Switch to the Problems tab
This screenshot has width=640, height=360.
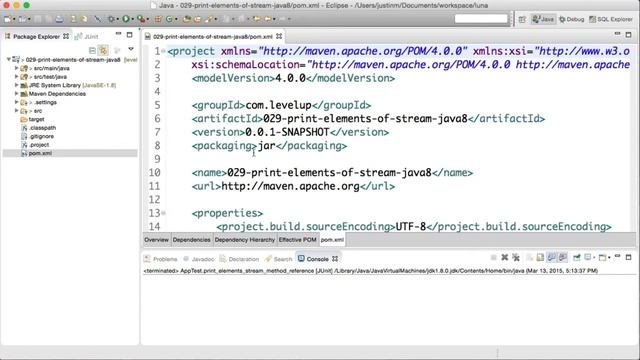point(161,259)
